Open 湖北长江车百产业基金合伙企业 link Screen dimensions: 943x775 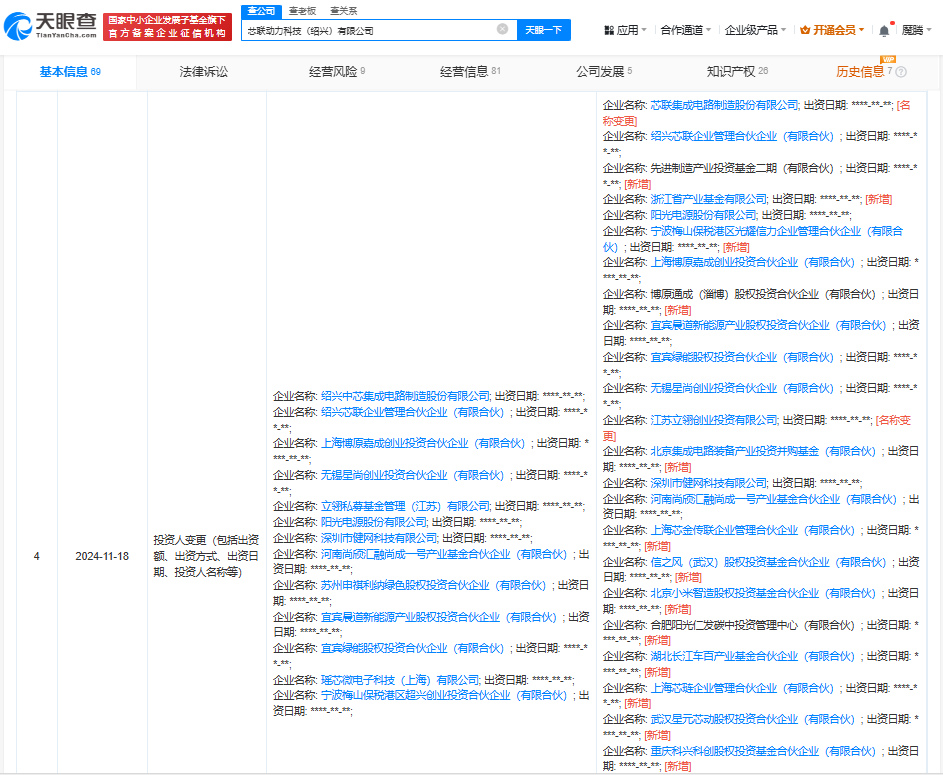coord(752,656)
